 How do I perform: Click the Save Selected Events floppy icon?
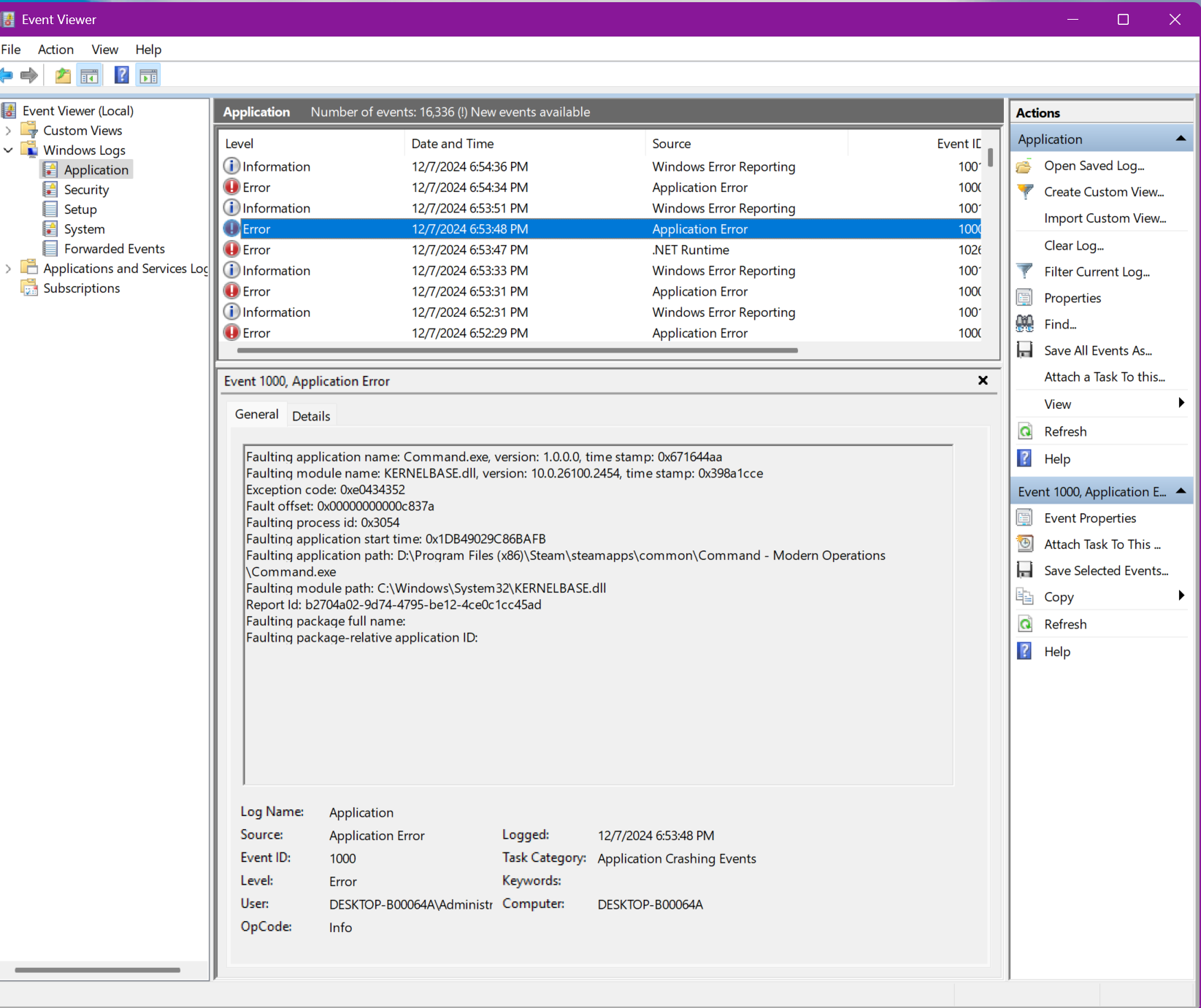point(1025,571)
